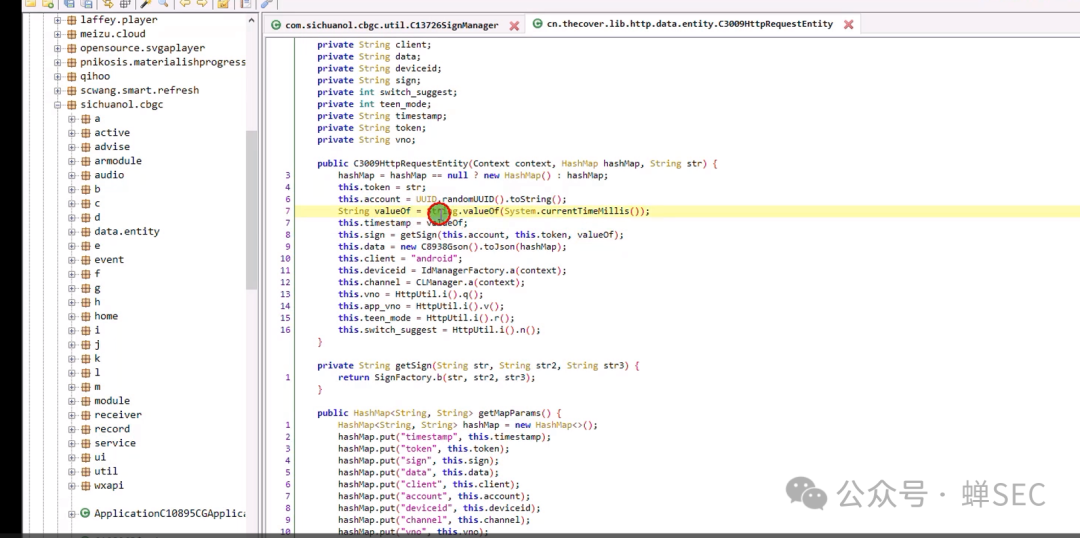Expand the util package node
This screenshot has height=538, width=1080.
click(x=72, y=471)
